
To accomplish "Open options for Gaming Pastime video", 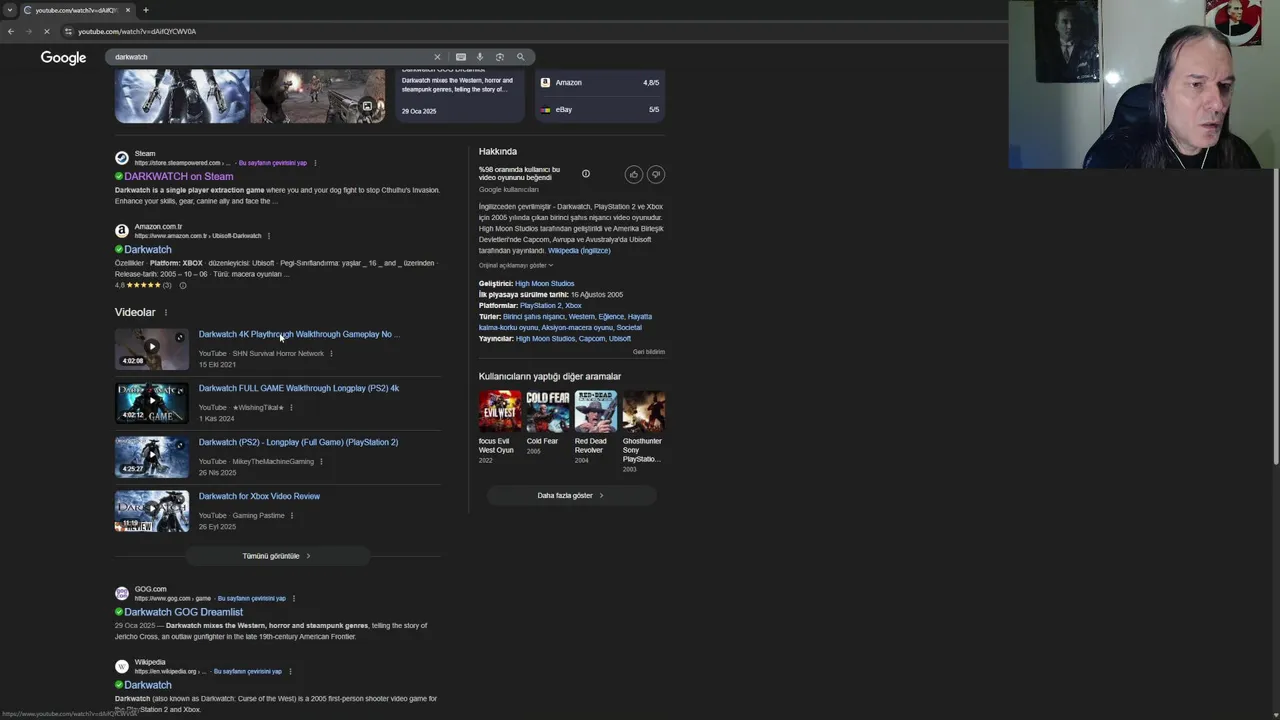I will click(x=292, y=515).
